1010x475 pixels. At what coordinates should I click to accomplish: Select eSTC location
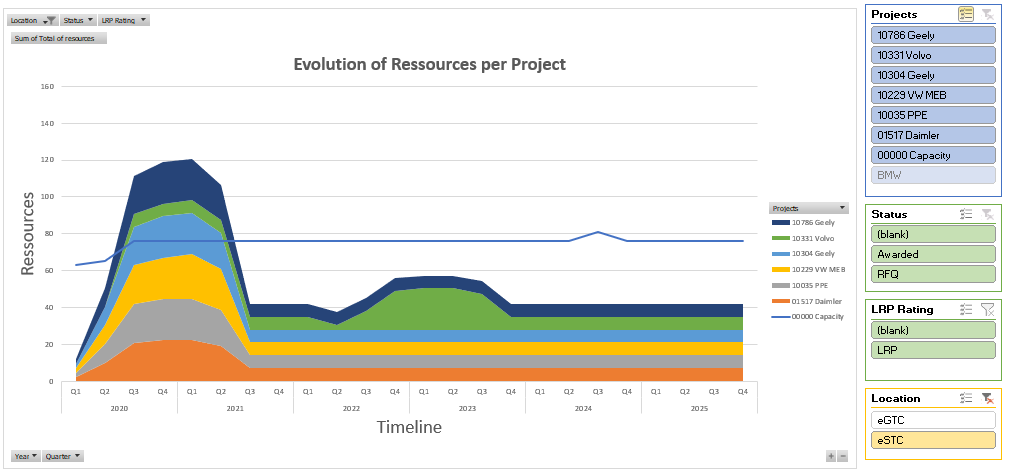click(x=933, y=440)
